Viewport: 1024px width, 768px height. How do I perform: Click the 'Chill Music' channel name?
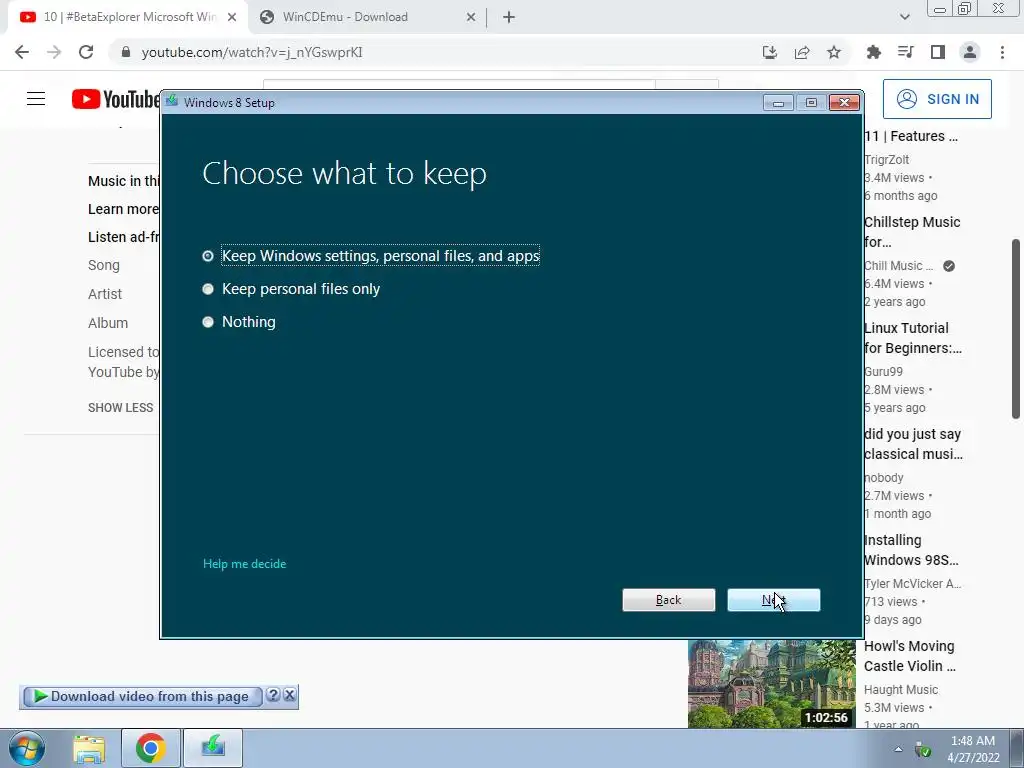[898, 266]
